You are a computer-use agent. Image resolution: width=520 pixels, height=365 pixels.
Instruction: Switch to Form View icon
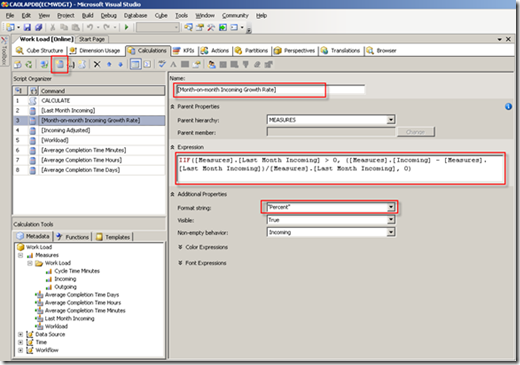(x=135, y=64)
